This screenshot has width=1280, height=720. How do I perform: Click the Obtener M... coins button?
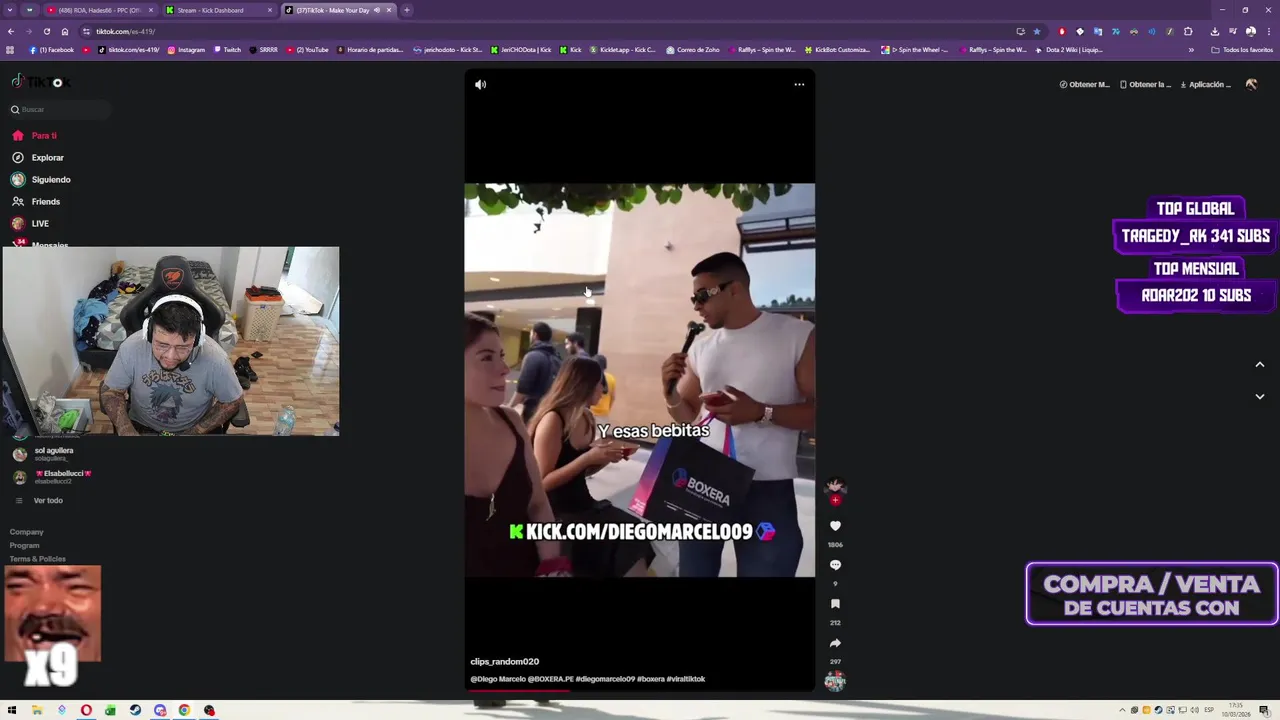1085,85
